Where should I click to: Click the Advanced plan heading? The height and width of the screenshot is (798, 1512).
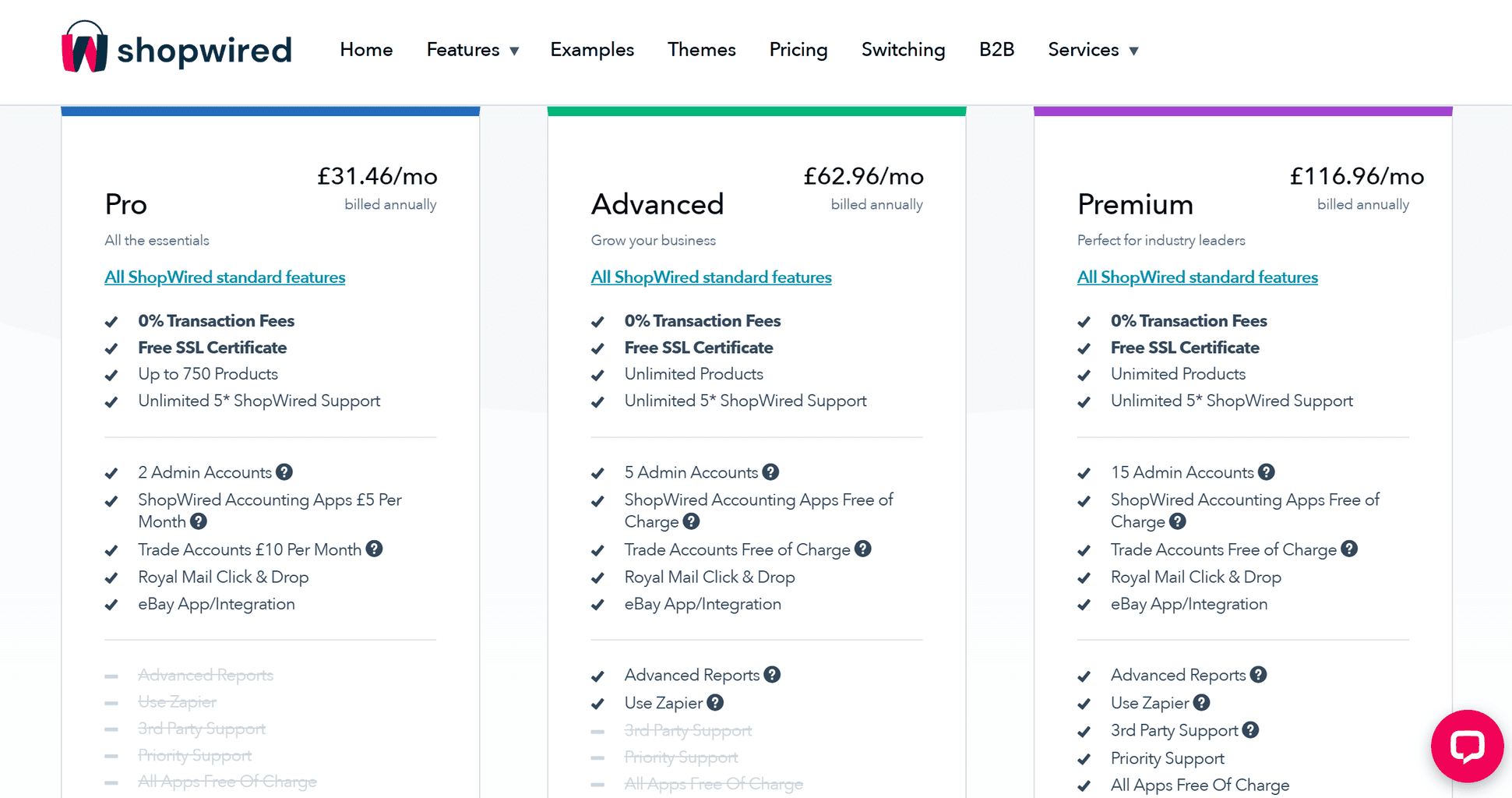(x=657, y=204)
